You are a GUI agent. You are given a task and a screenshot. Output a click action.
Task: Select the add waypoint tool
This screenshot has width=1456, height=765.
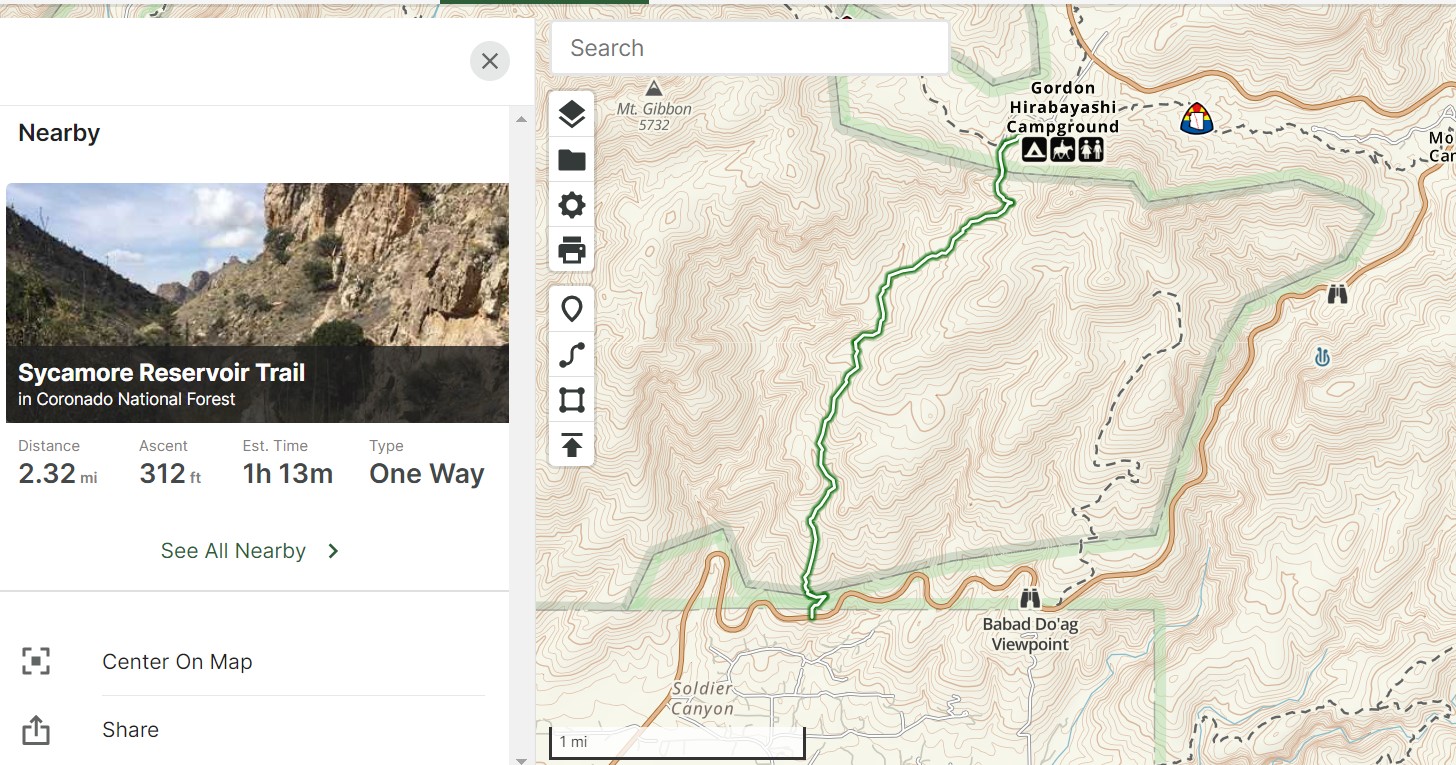[x=571, y=310]
